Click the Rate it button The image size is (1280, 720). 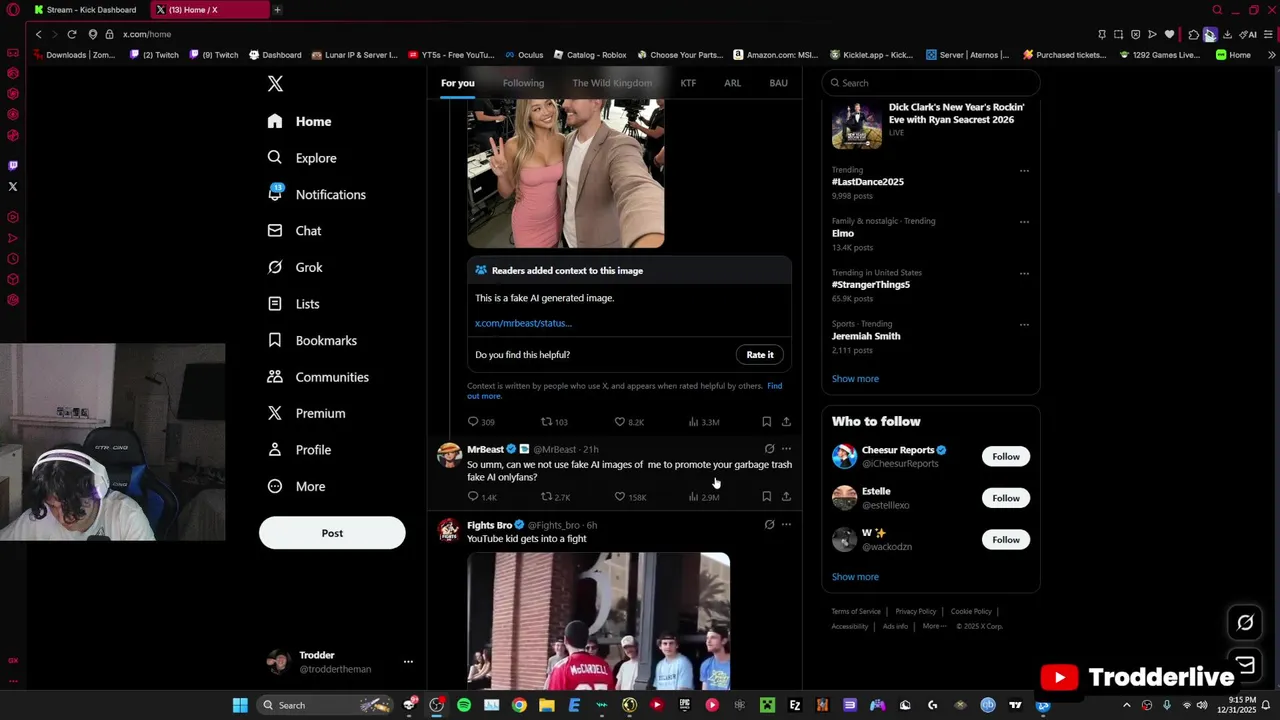[760, 355]
